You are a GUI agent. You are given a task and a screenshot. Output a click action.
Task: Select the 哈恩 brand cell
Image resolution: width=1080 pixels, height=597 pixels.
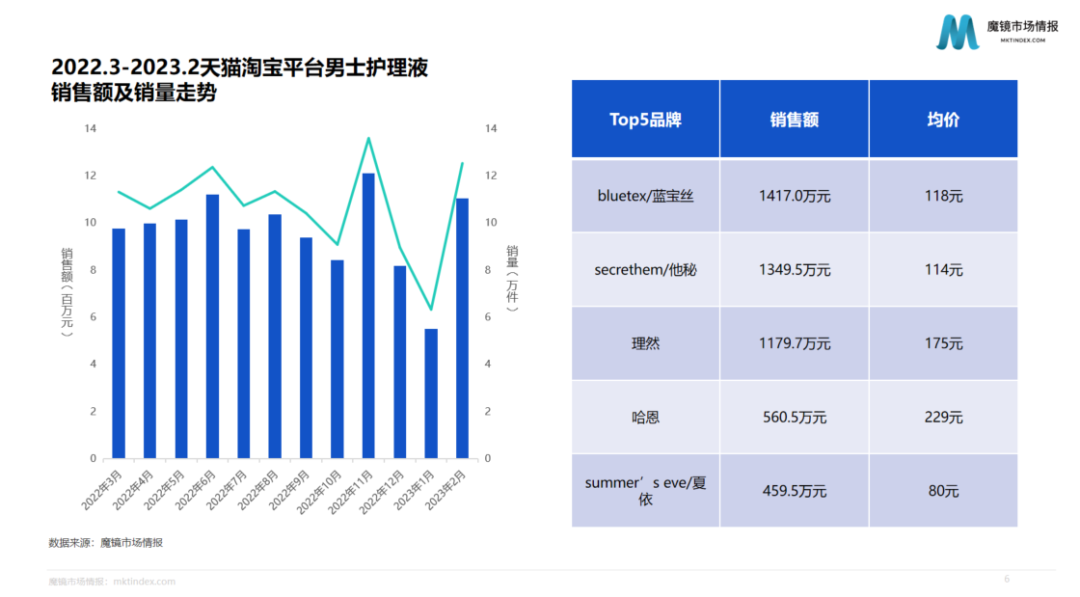click(x=645, y=417)
